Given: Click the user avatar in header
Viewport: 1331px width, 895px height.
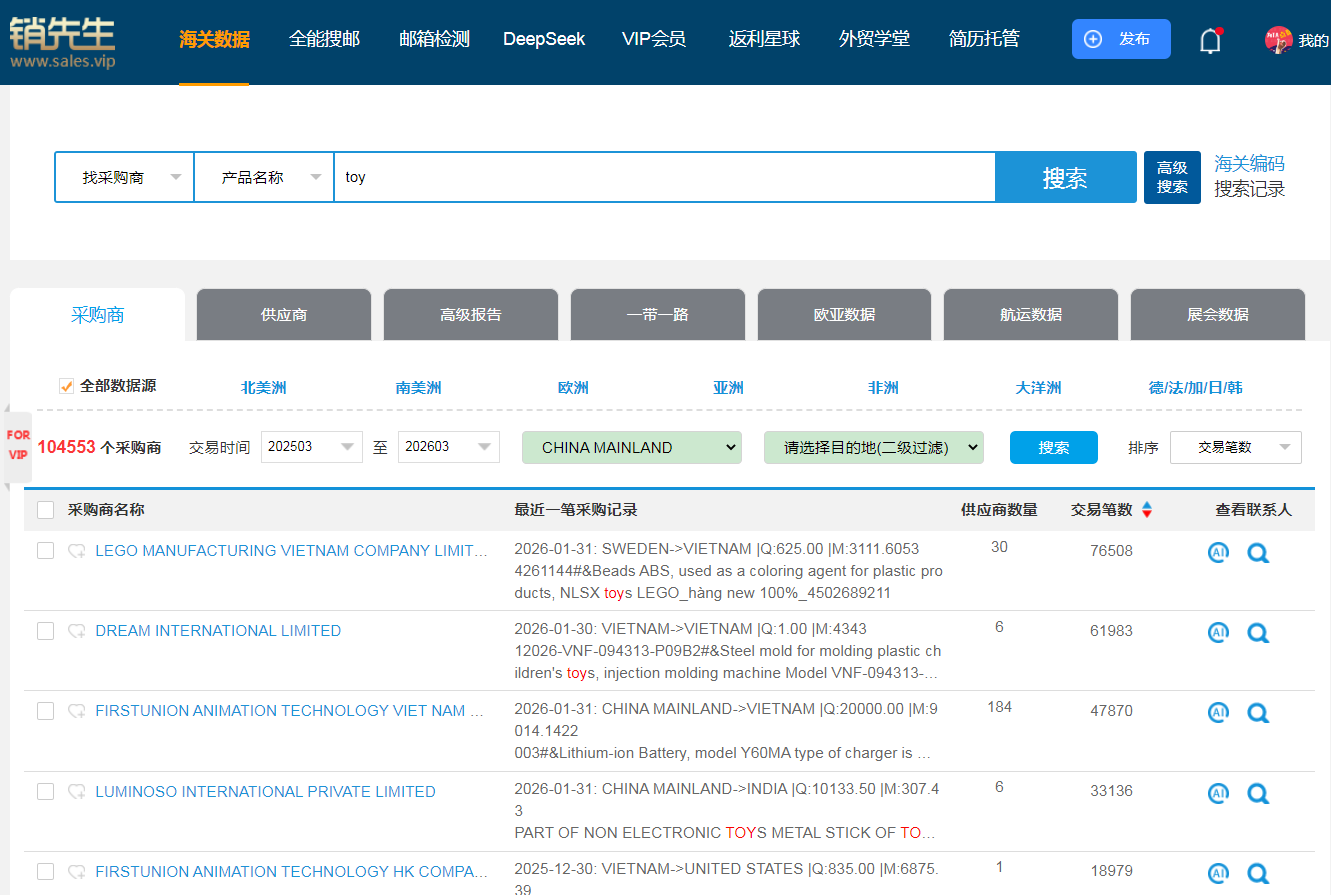Looking at the screenshot, I should tap(1278, 40).
